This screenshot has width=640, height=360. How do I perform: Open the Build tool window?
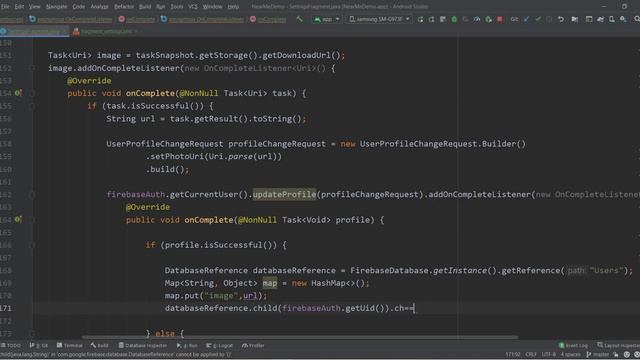(100, 346)
